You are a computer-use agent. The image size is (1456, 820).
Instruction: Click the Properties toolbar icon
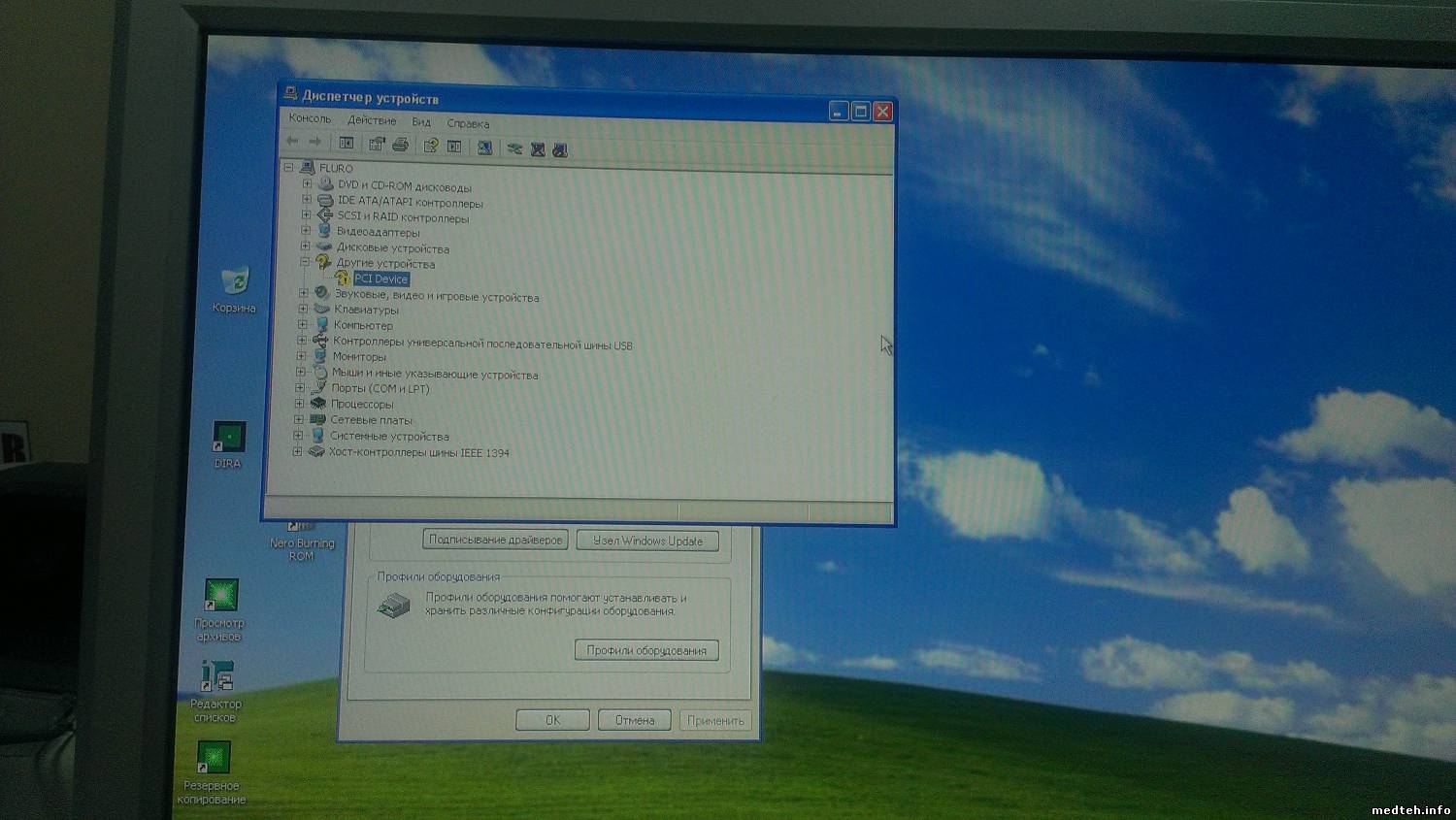tap(377, 145)
